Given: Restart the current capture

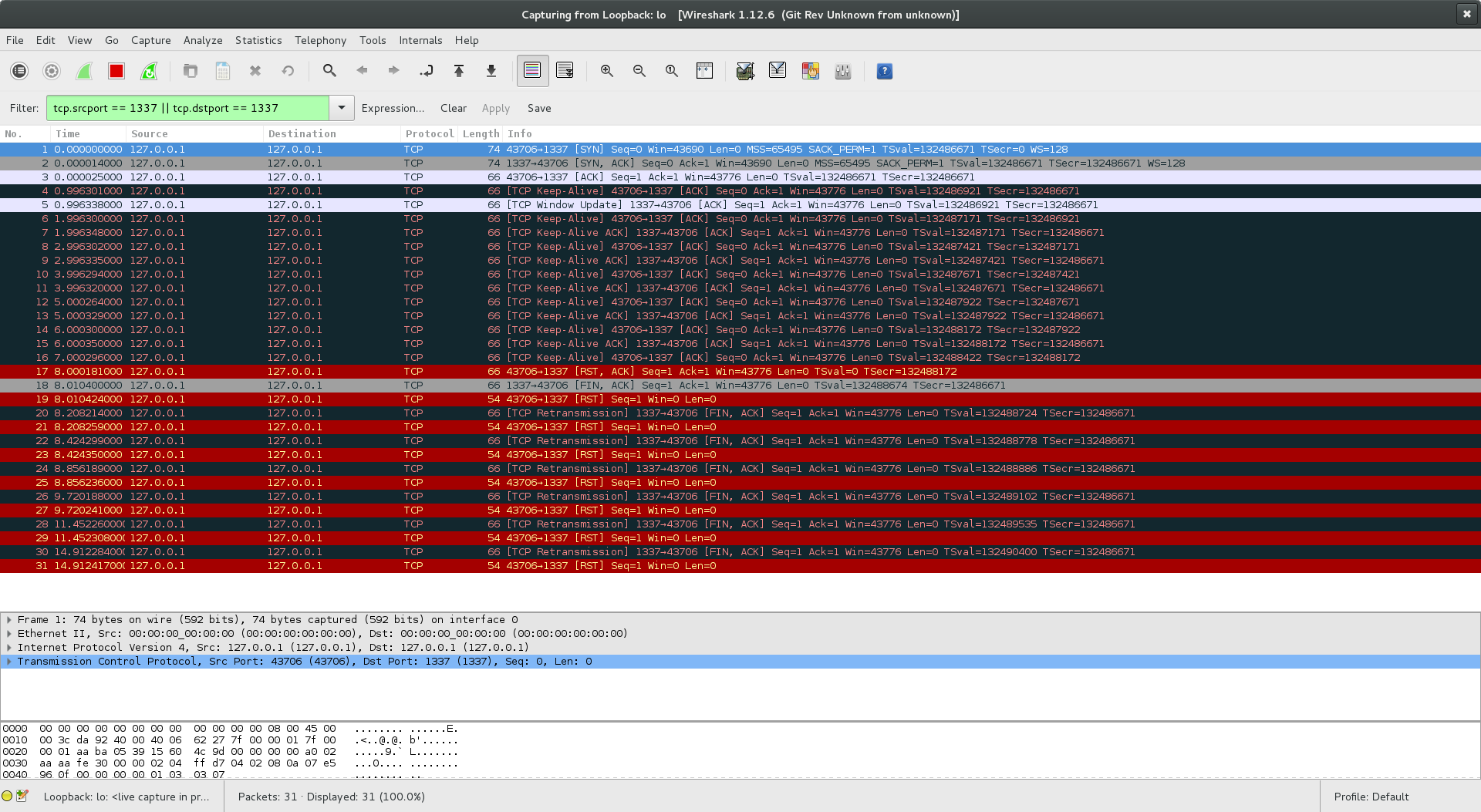Looking at the screenshot, I should pos(149,70).
